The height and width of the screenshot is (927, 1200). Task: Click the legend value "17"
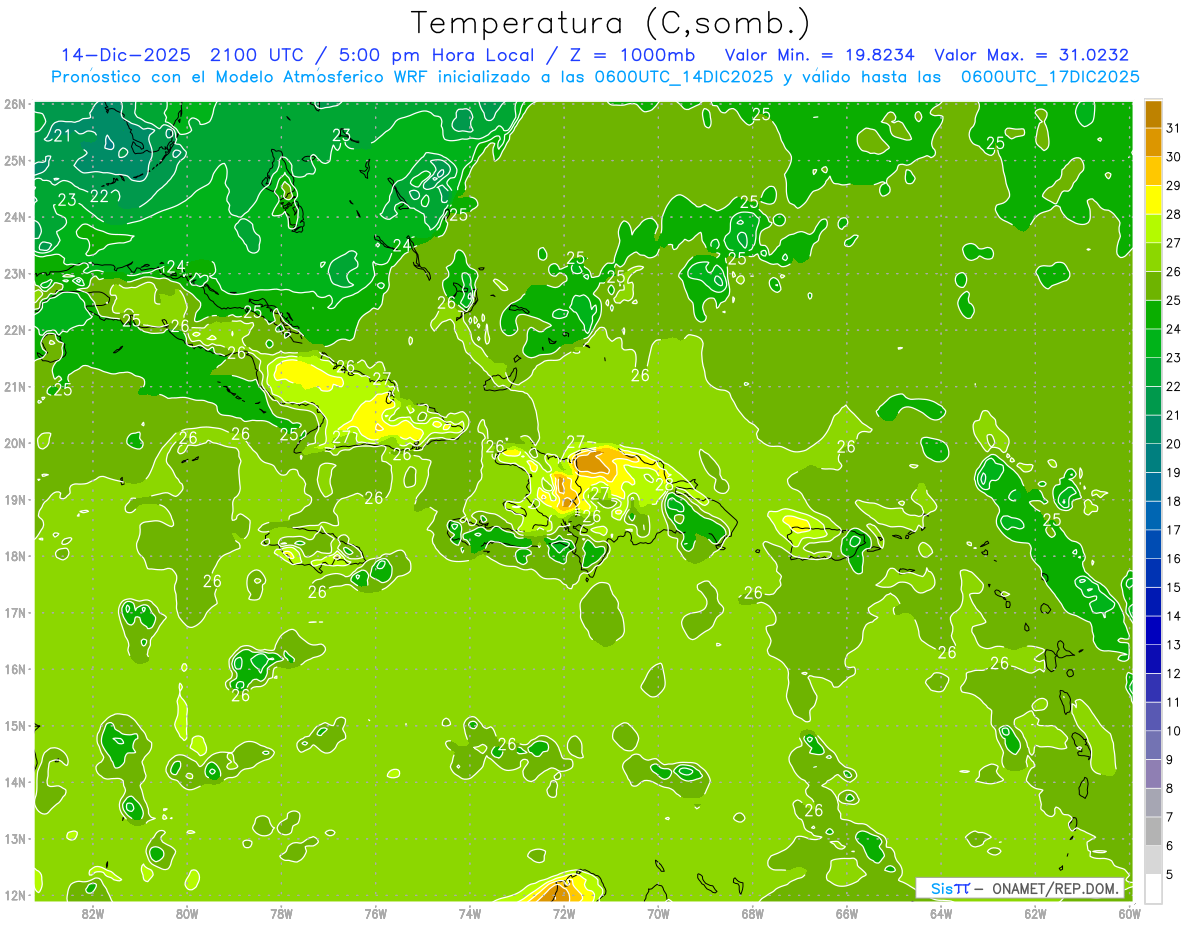pos(1174,530)
